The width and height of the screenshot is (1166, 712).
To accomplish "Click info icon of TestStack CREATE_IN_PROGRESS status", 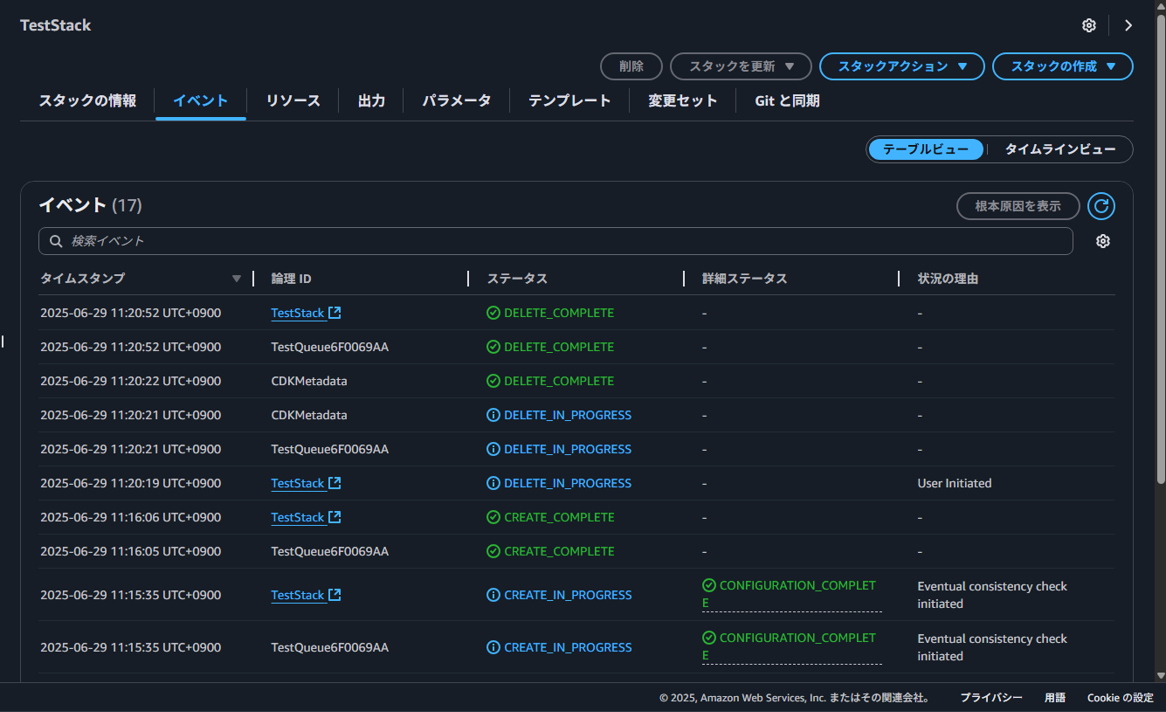I will [493, 595].
